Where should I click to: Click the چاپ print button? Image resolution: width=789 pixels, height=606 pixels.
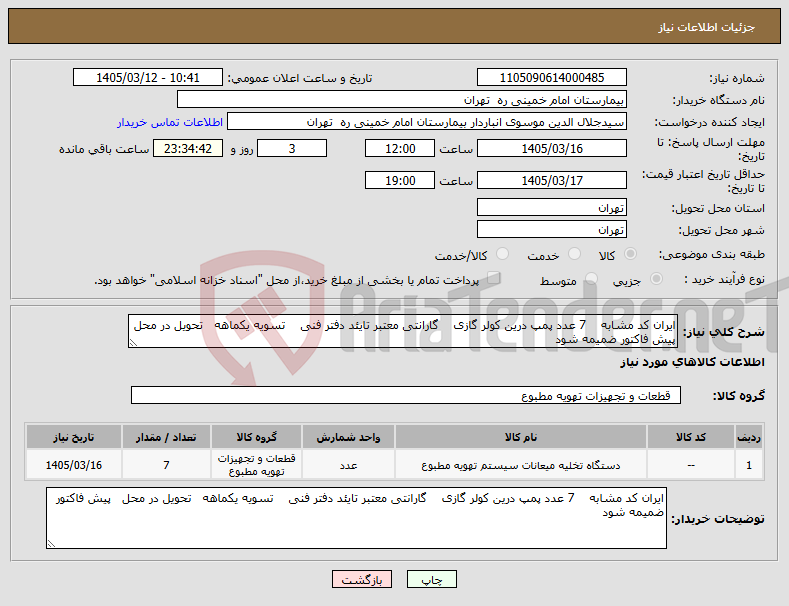click(x=432, y=579)
